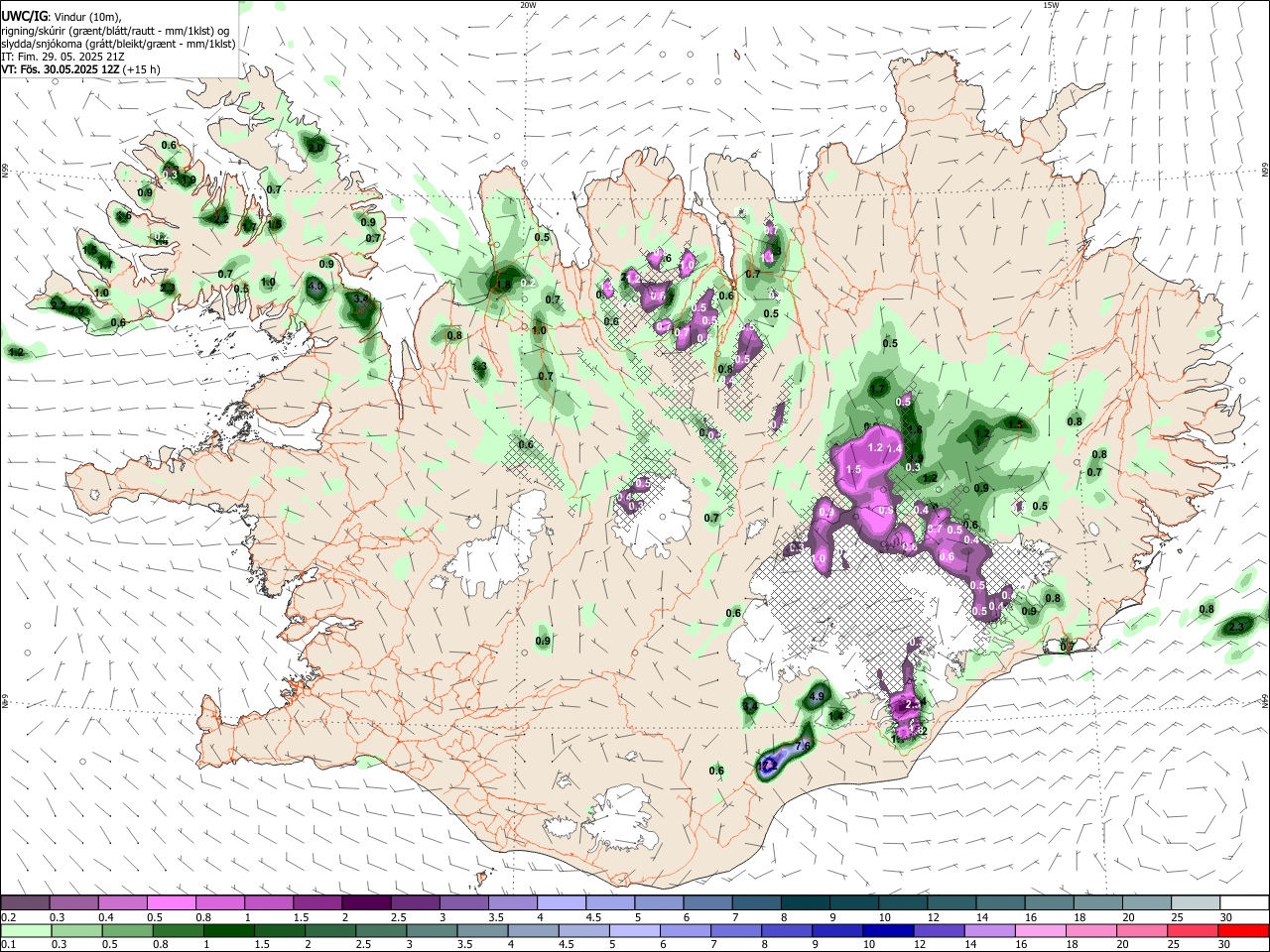Pick the upper legend swatch starting at 8
The height and width of the screenshot is (952, 1270).
coord(806,903)
